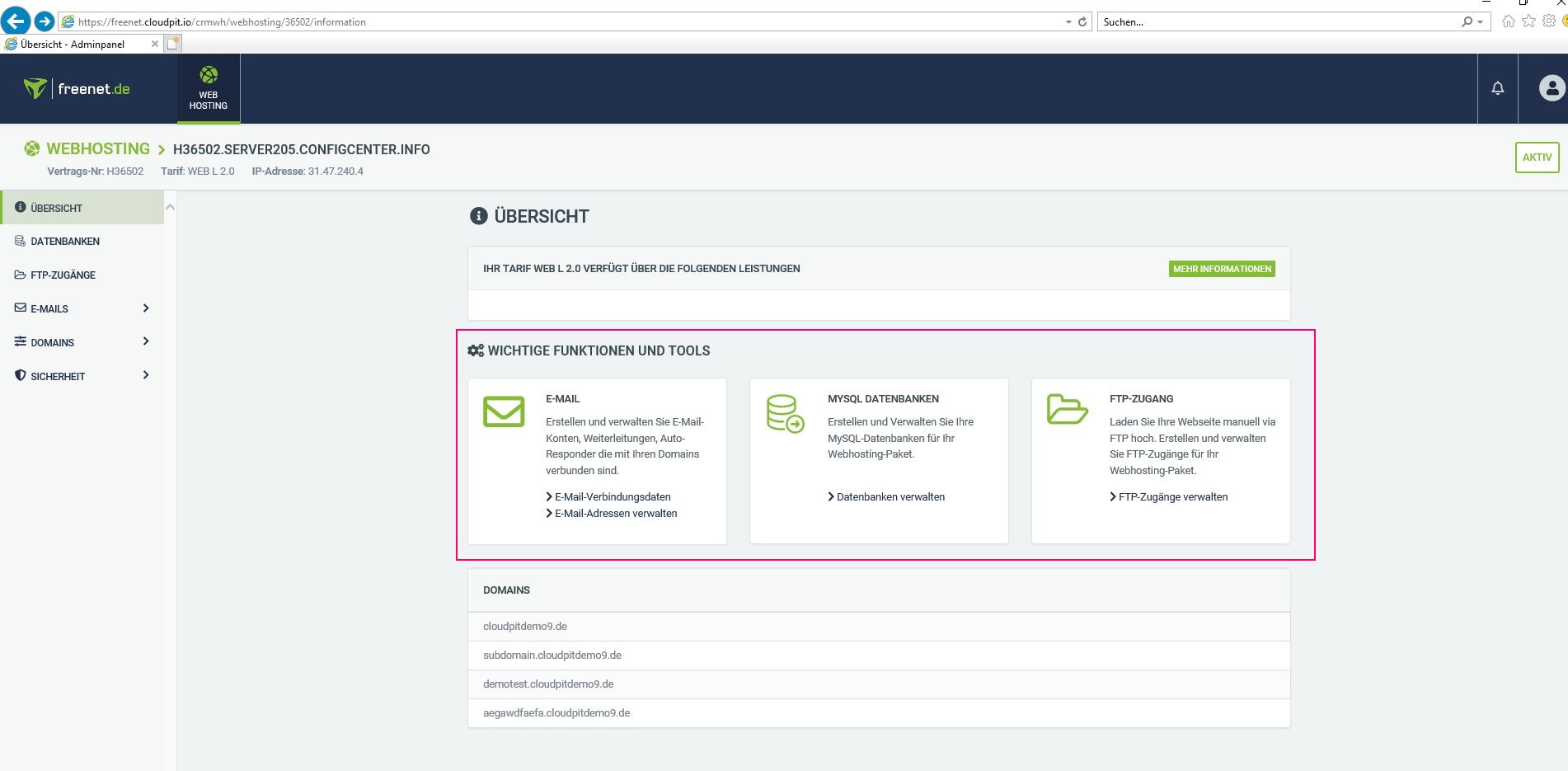Select the domain cloudpitdemo9.de row
1568x771 pixels.
(525, 626)
